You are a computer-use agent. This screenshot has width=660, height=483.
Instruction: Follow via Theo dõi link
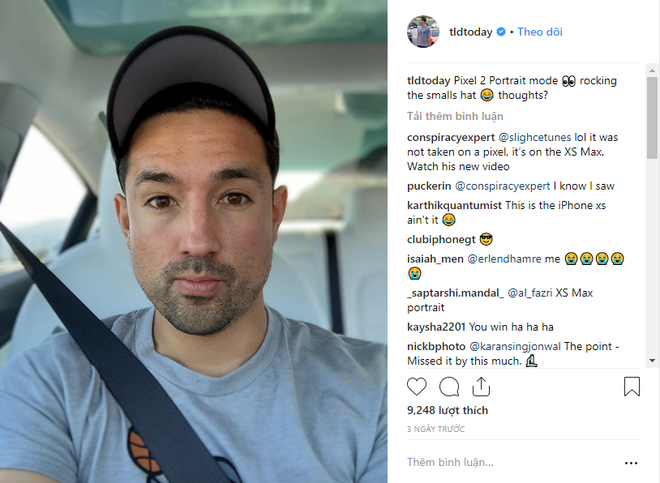pyautogui.click(x=540, y=32)
